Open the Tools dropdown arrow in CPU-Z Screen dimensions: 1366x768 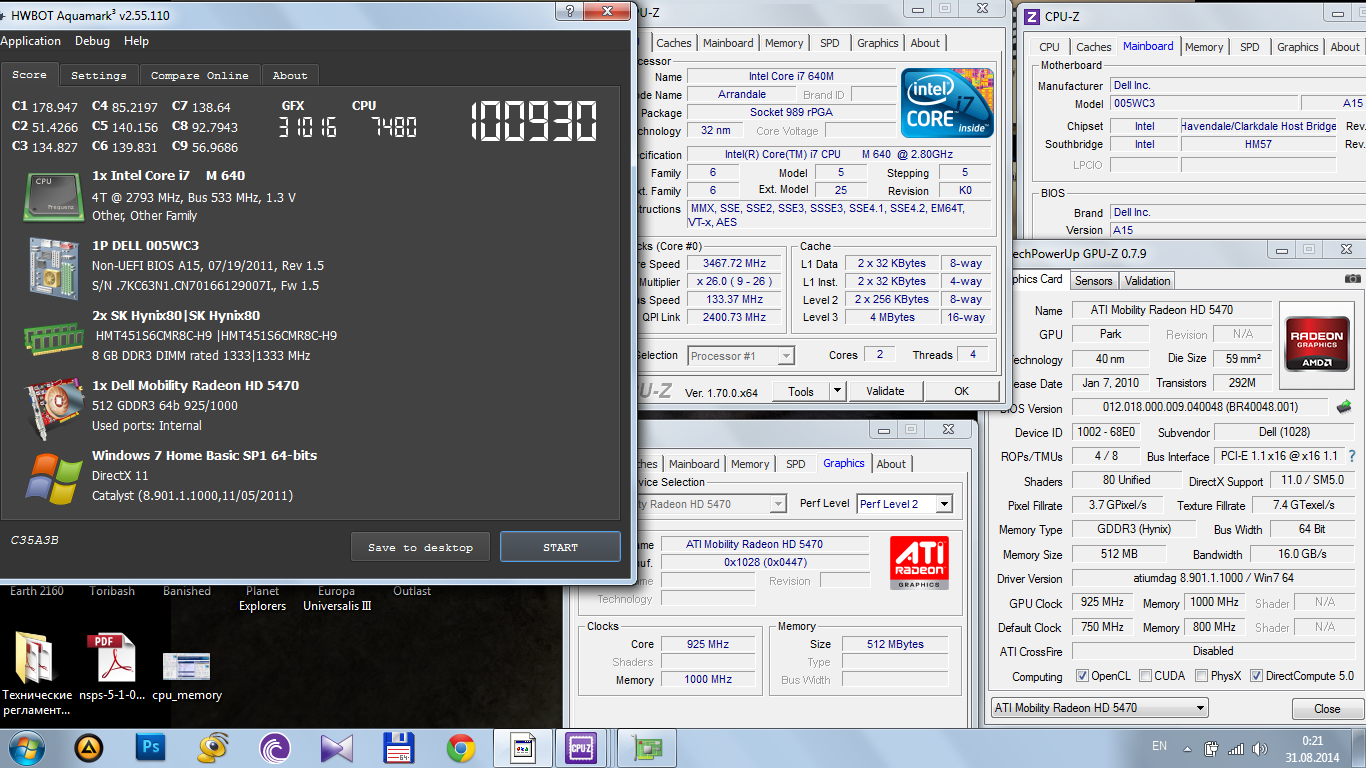click(838, 391)
